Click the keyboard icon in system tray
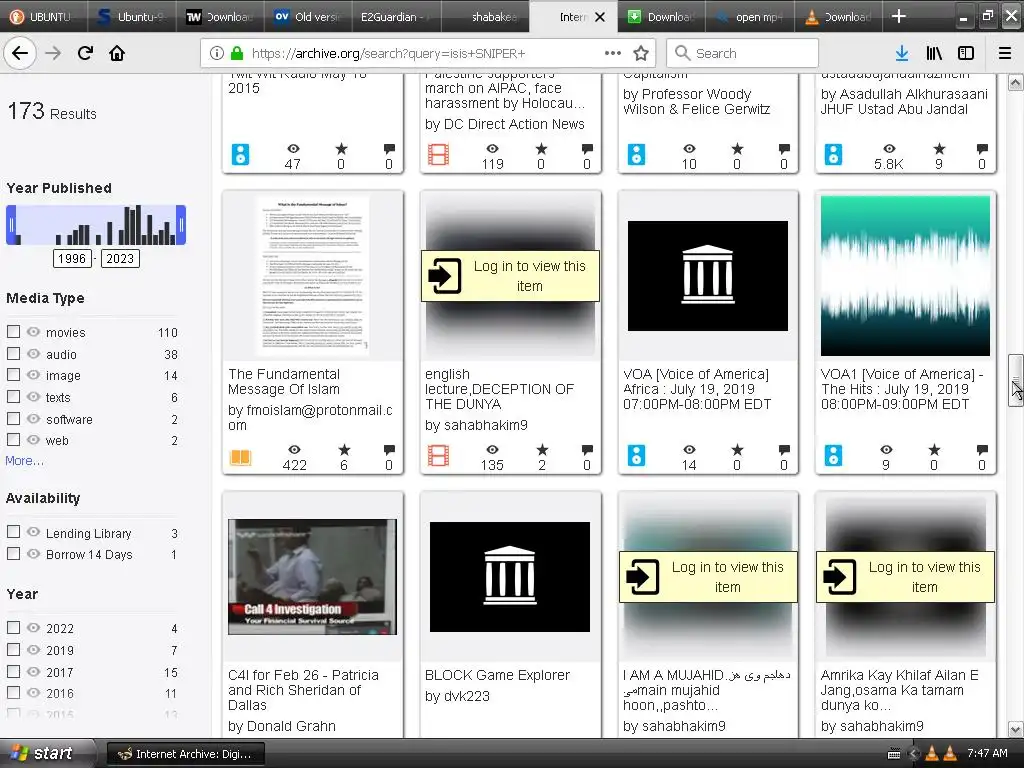The height and width of the screenshot is (768, 1024). coord(894,754)
